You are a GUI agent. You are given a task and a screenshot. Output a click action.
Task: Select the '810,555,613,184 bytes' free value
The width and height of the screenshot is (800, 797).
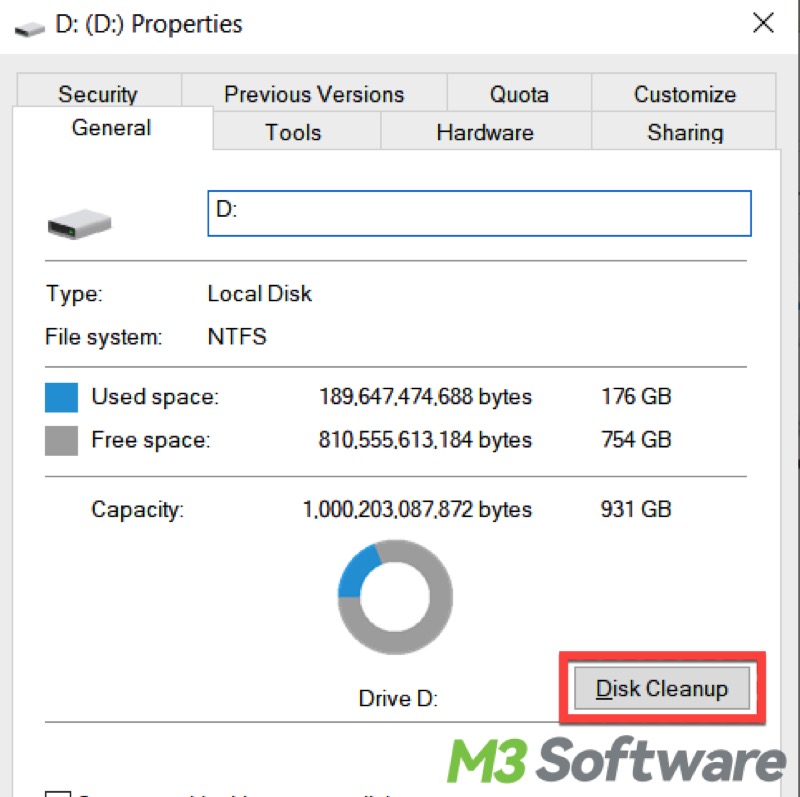tap(425, 440)
